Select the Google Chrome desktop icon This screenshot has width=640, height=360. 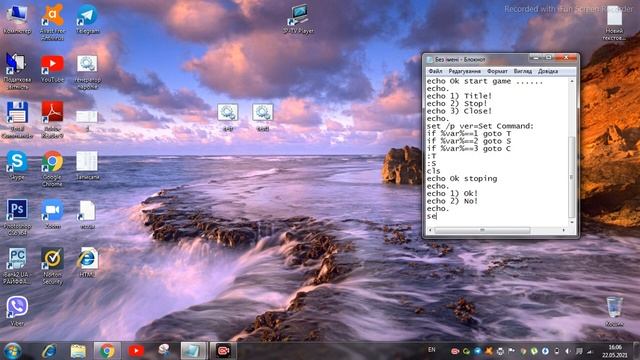(52, 169)
